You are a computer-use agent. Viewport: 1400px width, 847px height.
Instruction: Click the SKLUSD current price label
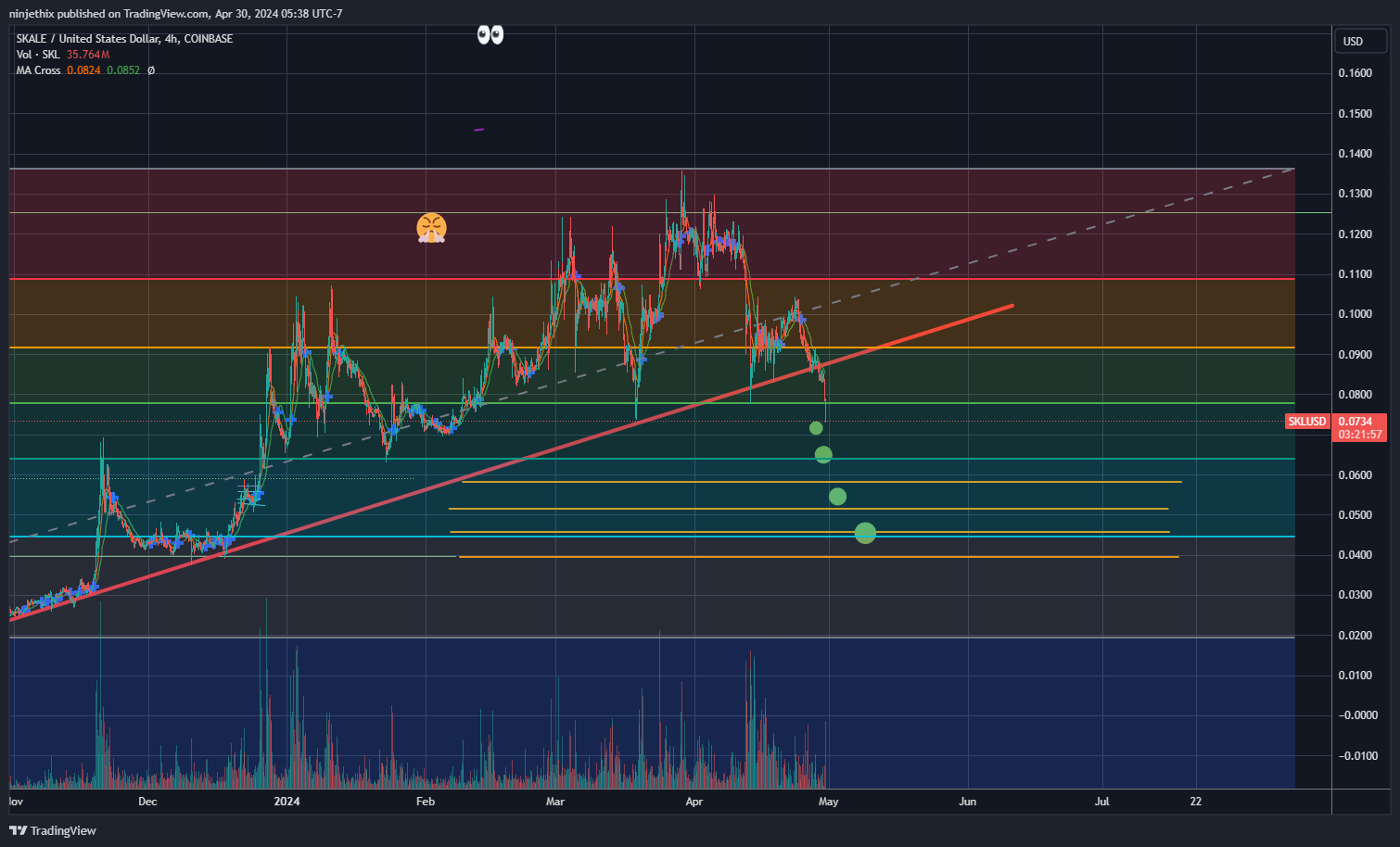(1307, 422)
